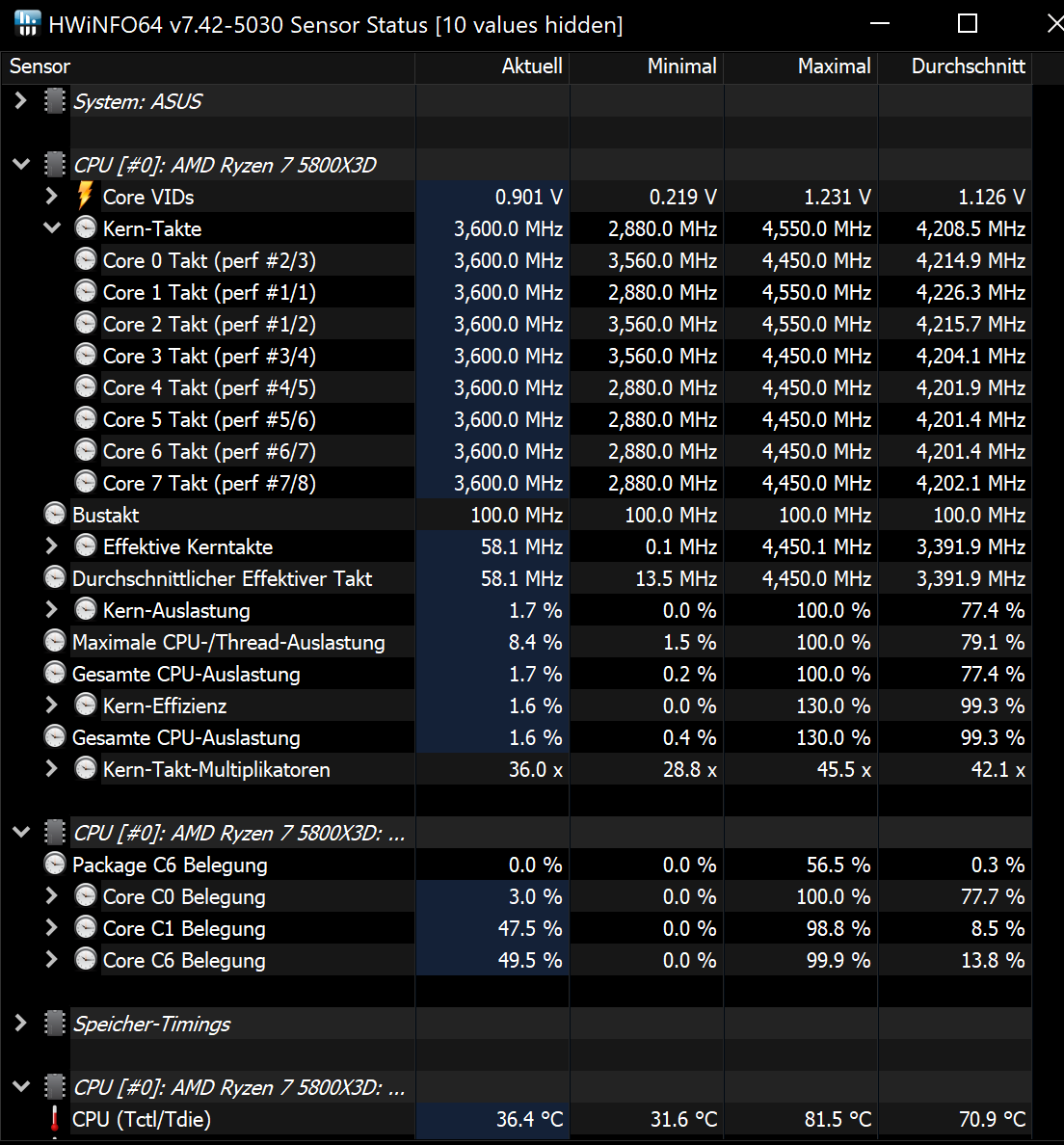Viewport: 1064px width, 1145px height.
Task: Click the chip icon beside CPU [#0]: AMD Ryzen 7 5800X3D
Action: (55, 164)
